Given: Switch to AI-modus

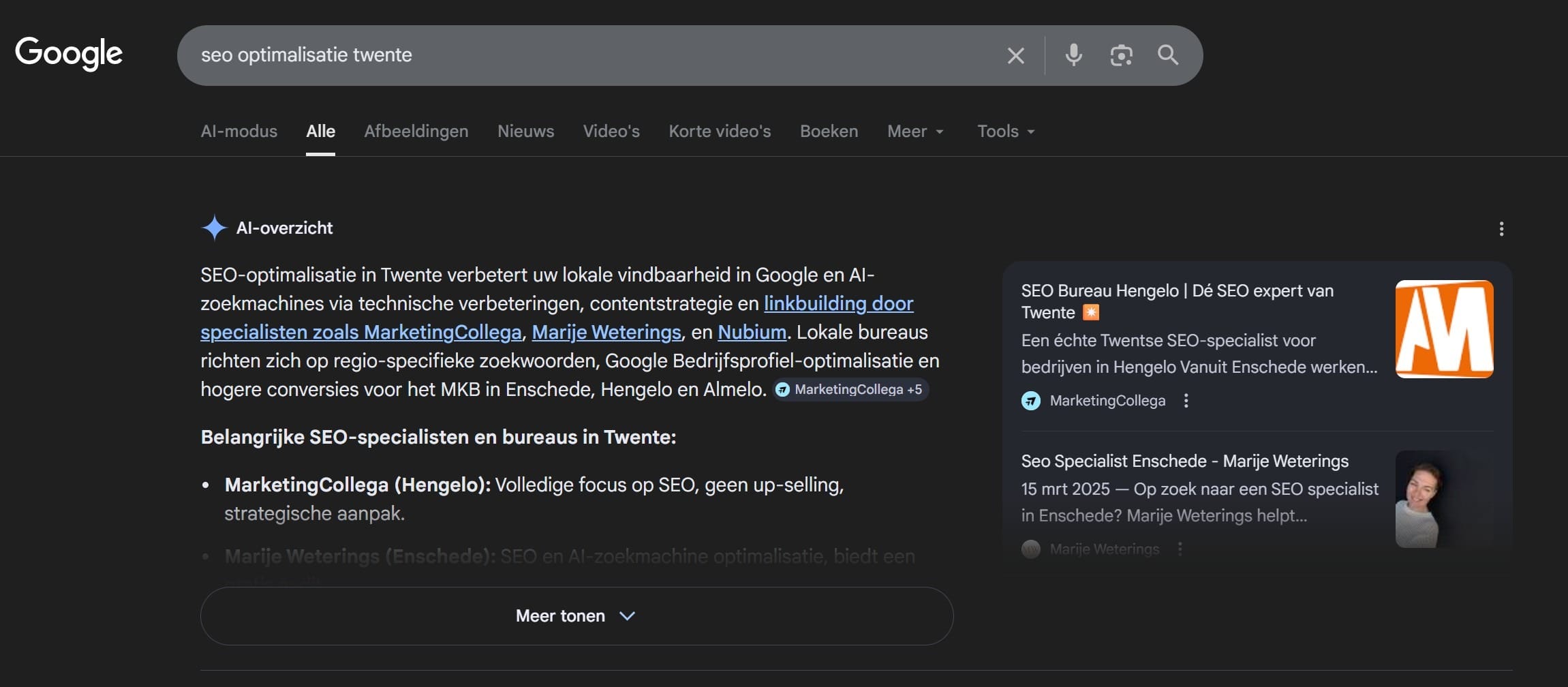Looking at the screenshot, I should (x=238, y=131).
